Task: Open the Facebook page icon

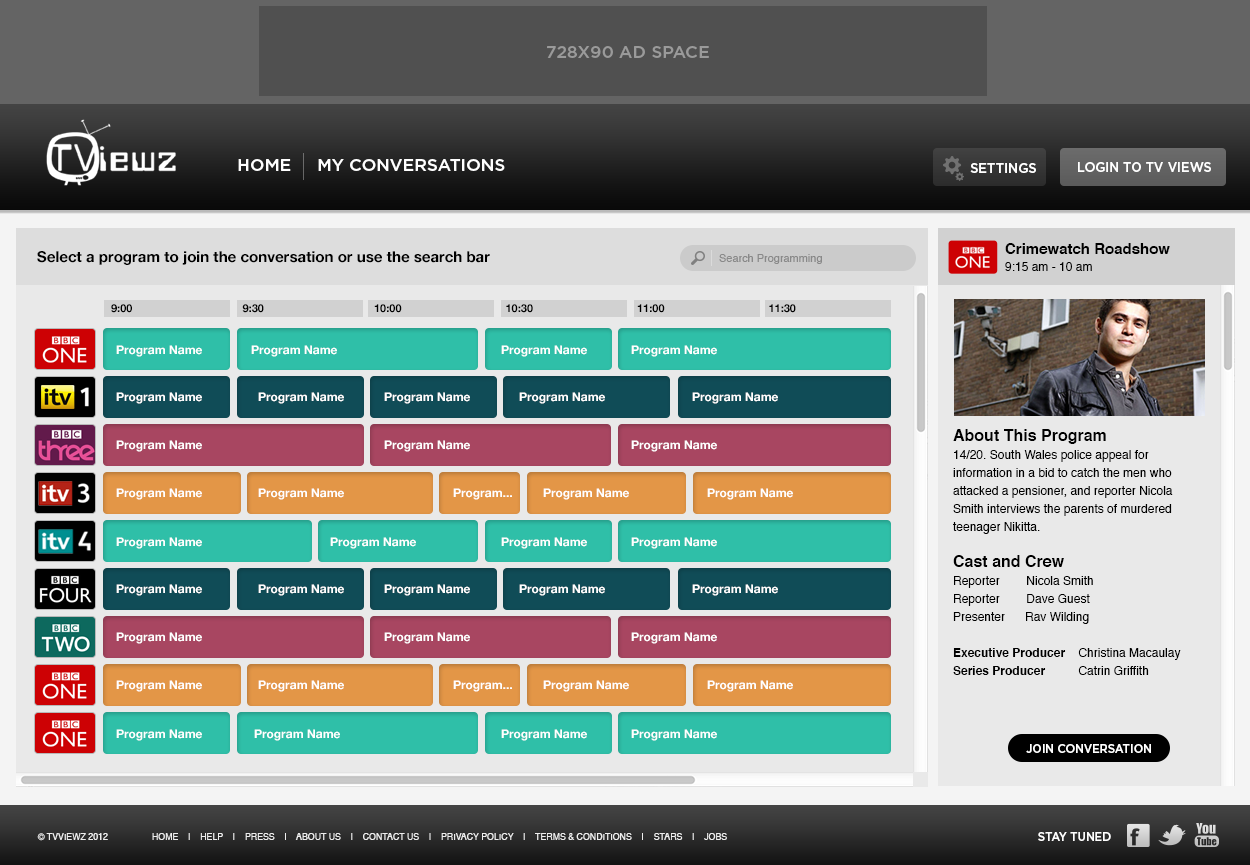Action: tap(1137, 836)
